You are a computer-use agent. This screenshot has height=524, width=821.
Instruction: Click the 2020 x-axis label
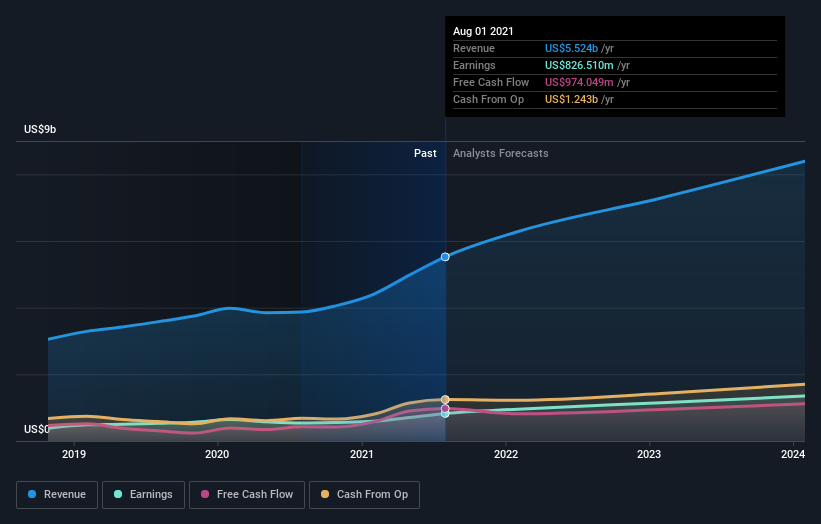point(217,454)
